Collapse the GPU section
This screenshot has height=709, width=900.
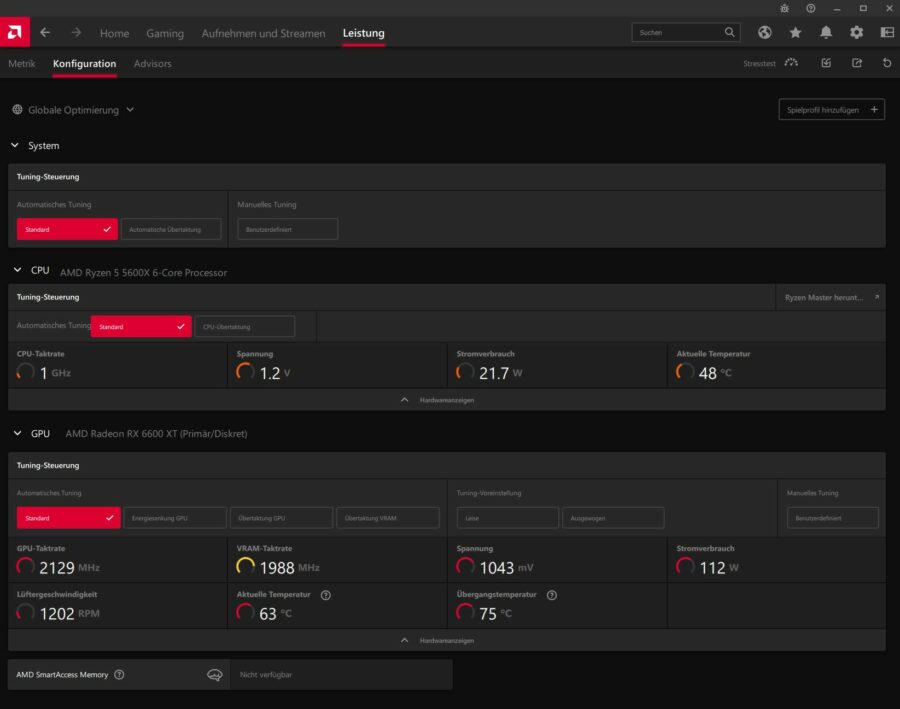pyautogui.click(x=15, y=433)
